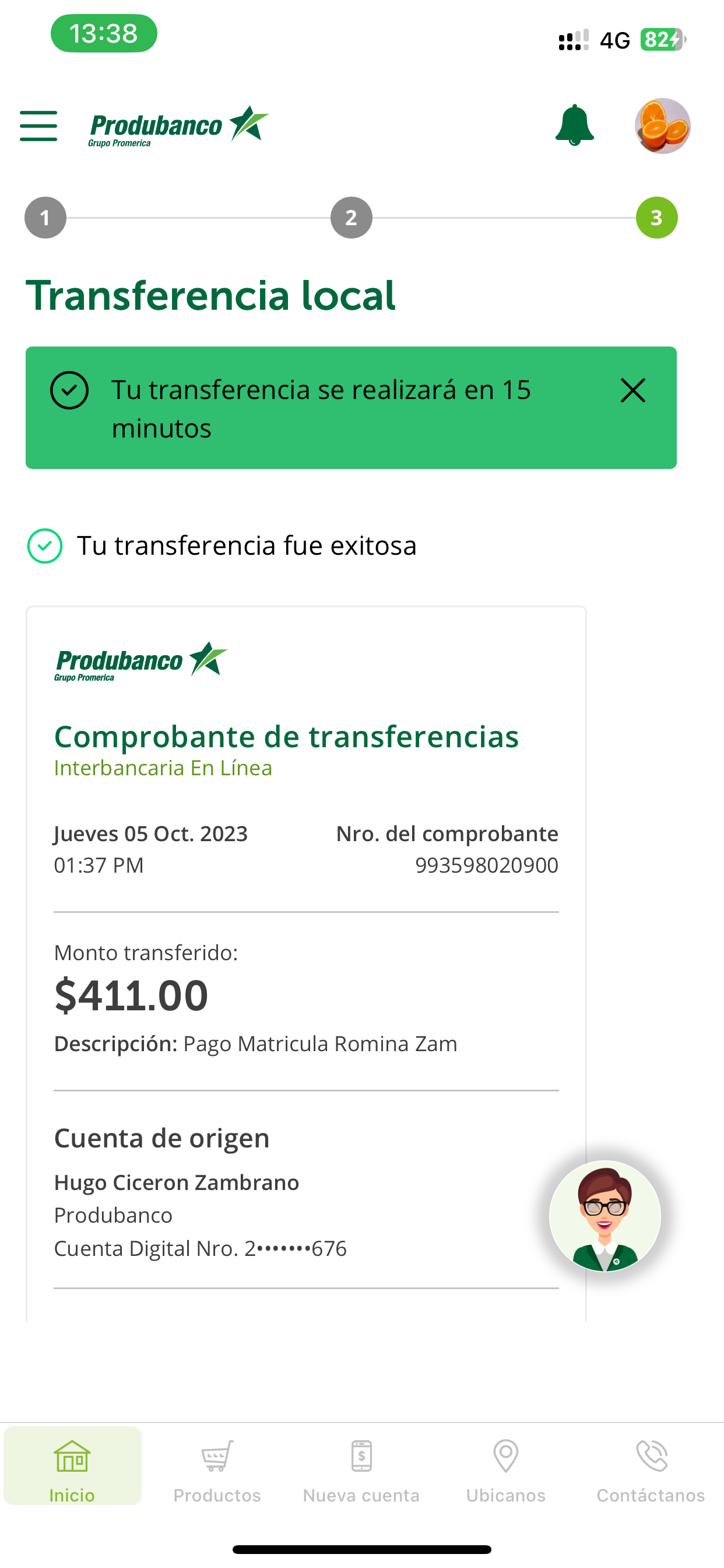Viewport: 724px width, 1568px height.
Task: Tap the checkmark icon in green banner
Action: (69, 390)
